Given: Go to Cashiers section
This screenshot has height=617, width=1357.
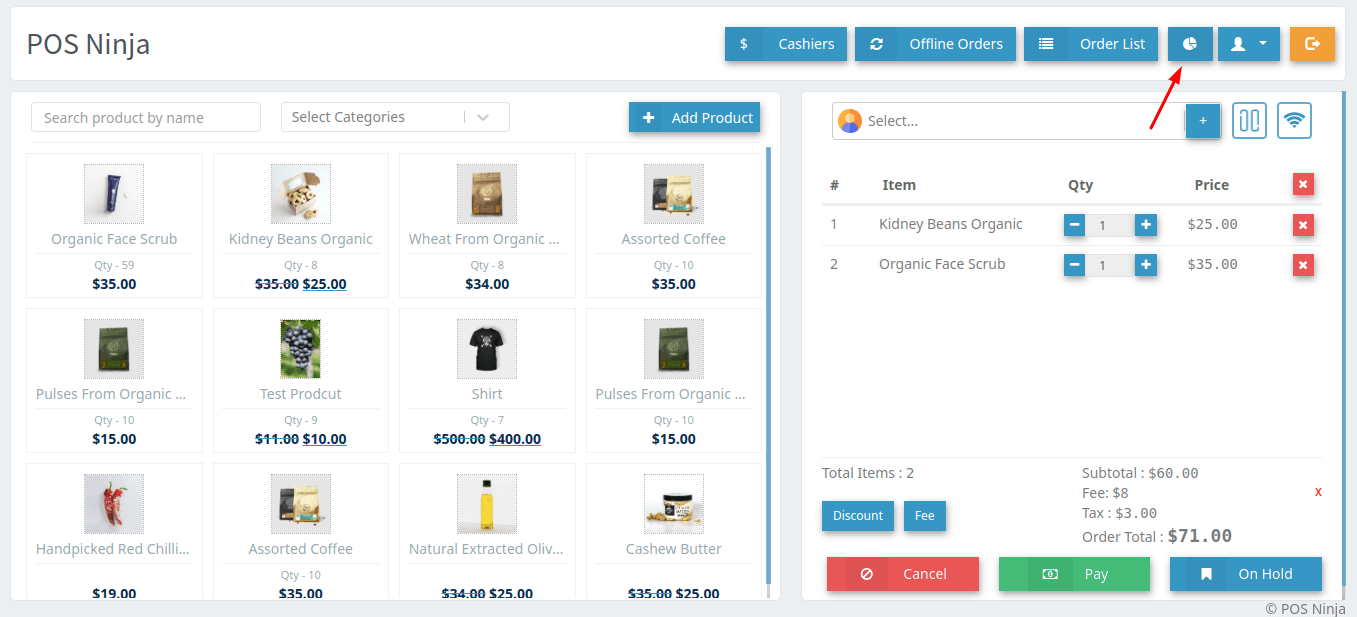Looking at the screenshot, I should coord(786,44).
